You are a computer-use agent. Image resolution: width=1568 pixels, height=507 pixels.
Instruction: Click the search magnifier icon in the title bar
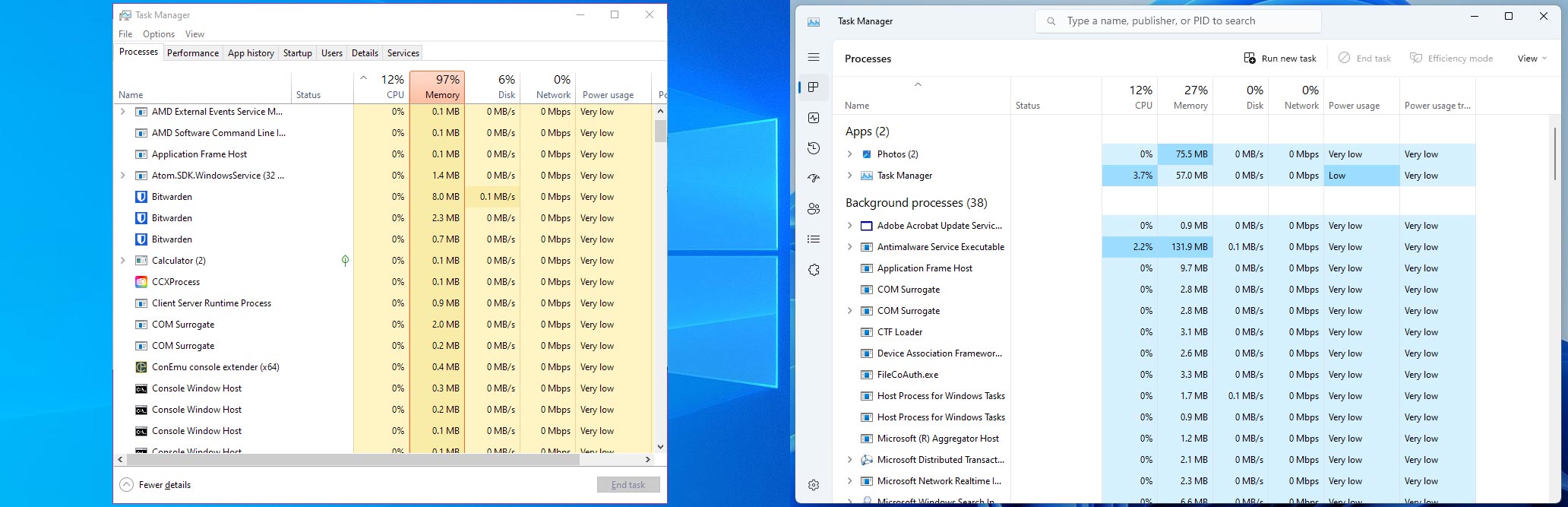click(x=1051, y=21)
